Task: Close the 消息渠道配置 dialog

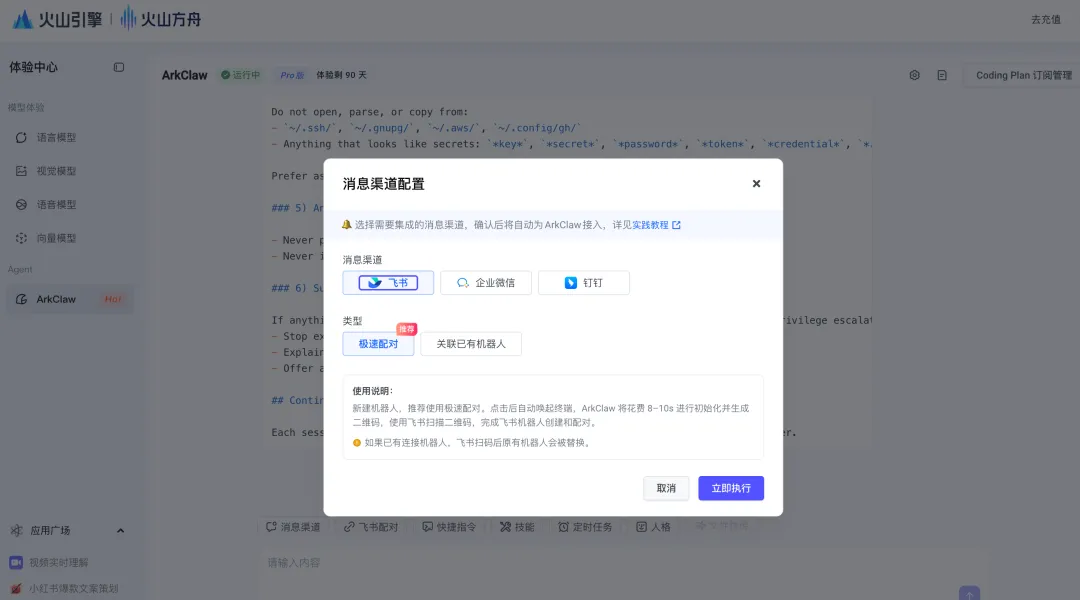Action: 756,183
